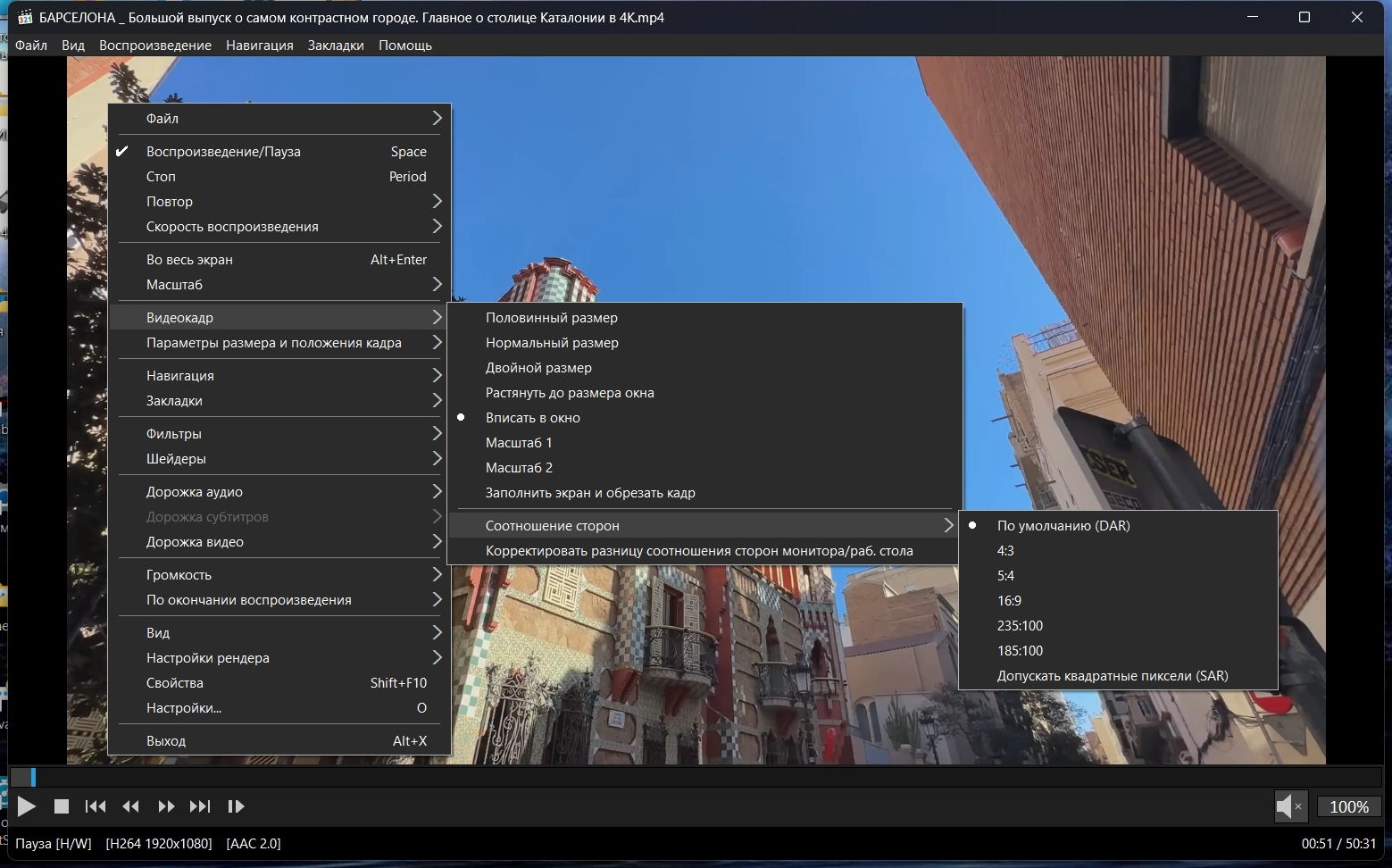Unmute audio via the speaker icon
1392x868 pixels.
click(x=1289, y=806)
